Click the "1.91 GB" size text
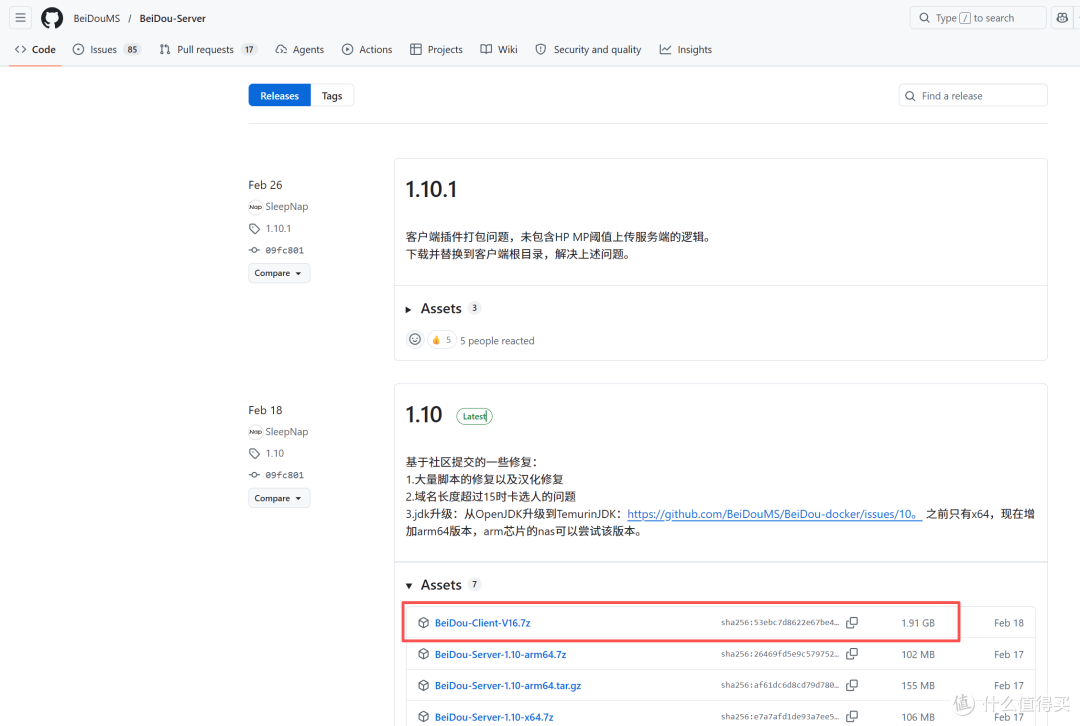This screenshot has height=726, width=1080. (917, 623)
